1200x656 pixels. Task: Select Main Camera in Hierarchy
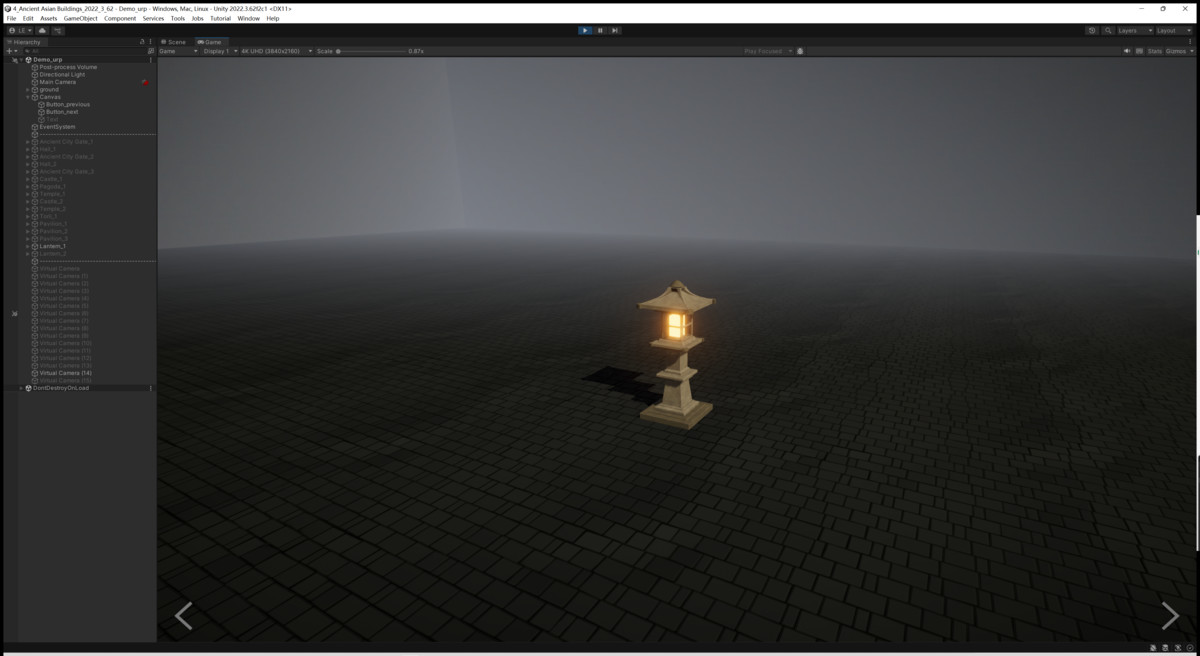click(x=57, y=82)
